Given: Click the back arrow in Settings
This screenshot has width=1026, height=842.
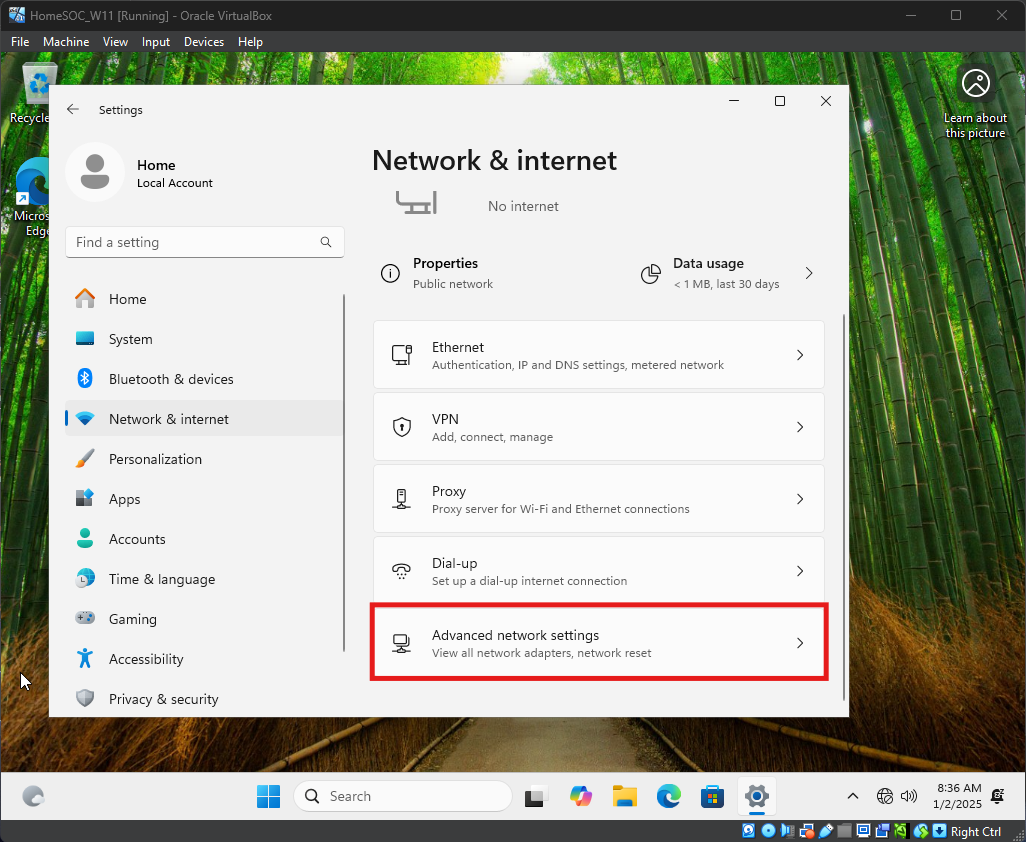Looking at the screenshot, I should click(73, 110).
